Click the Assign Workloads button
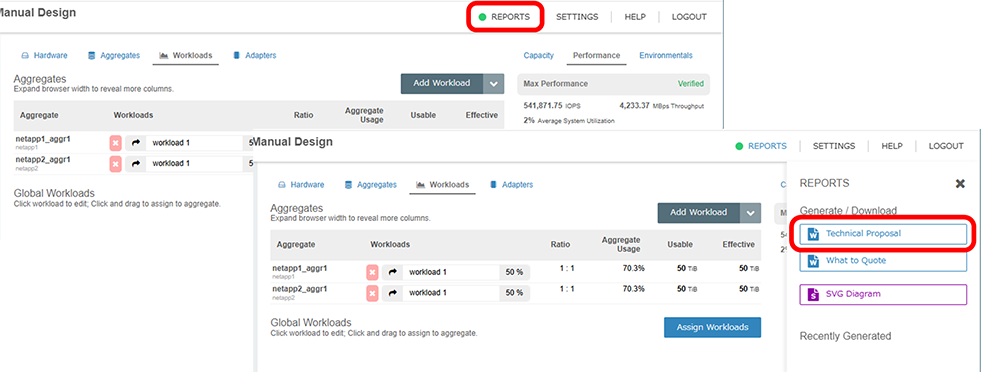981x372 pixels. [713, 328]
